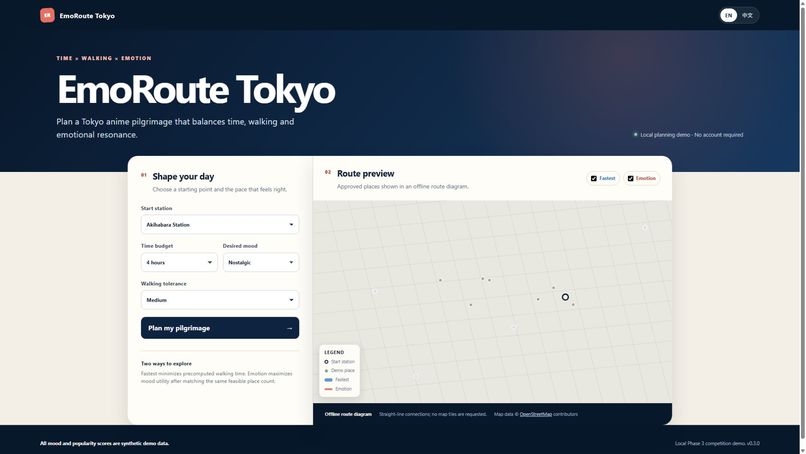The image size is (806, 454).
Task: Click the 'Offline route diagram' footer label
Action: pyautogui.click(x=348, y=414)
